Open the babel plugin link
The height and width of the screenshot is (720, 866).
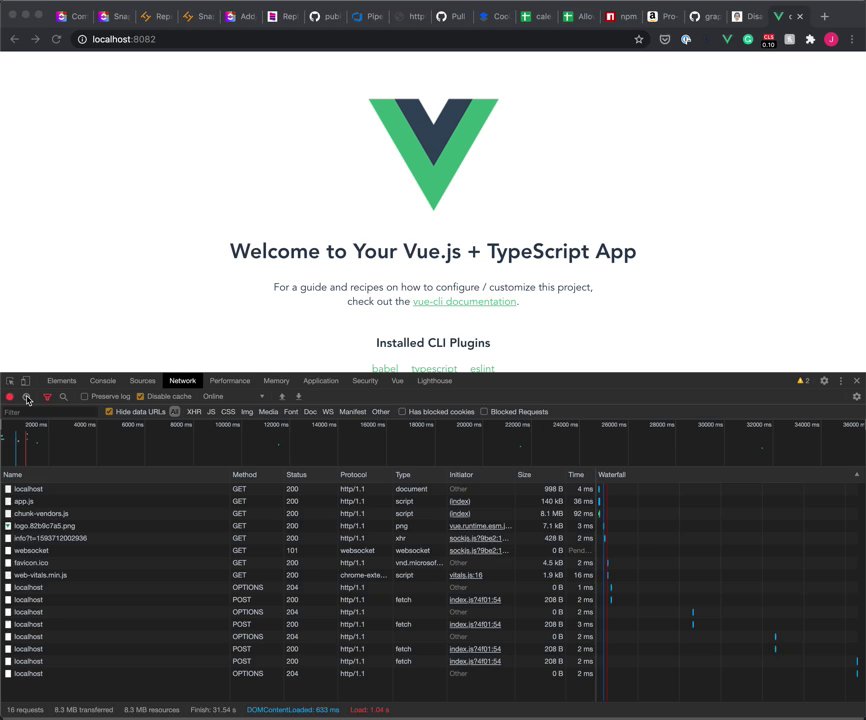point(385,368)
